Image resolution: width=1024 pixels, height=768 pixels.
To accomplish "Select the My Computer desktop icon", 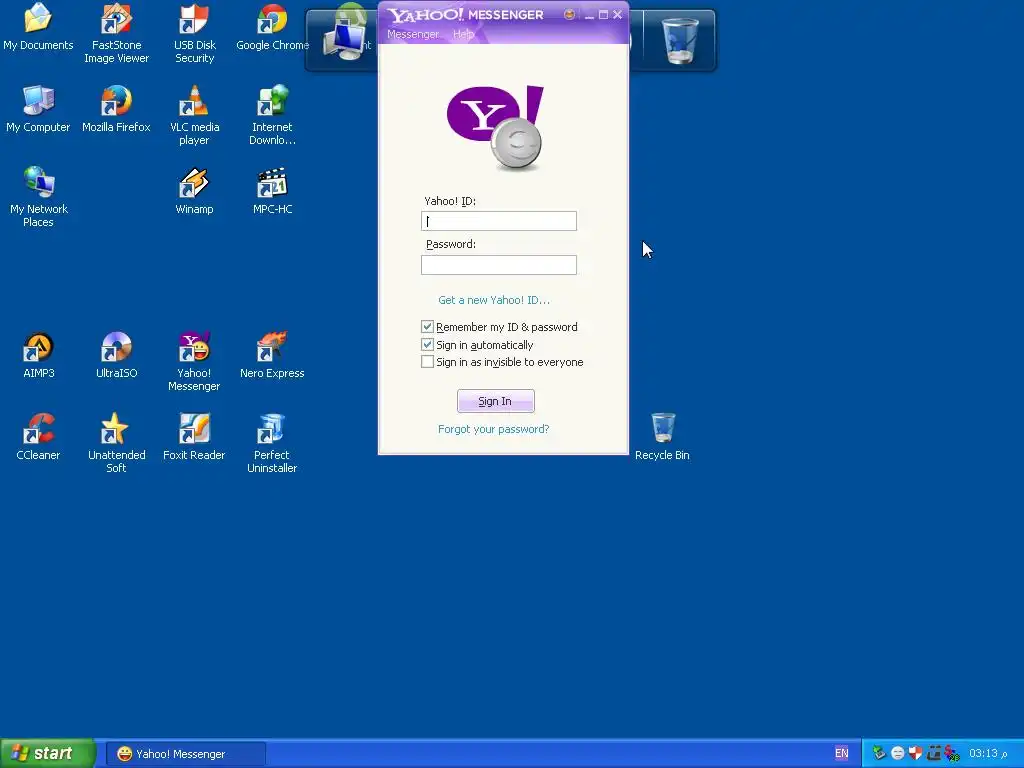I will point(38,109).
